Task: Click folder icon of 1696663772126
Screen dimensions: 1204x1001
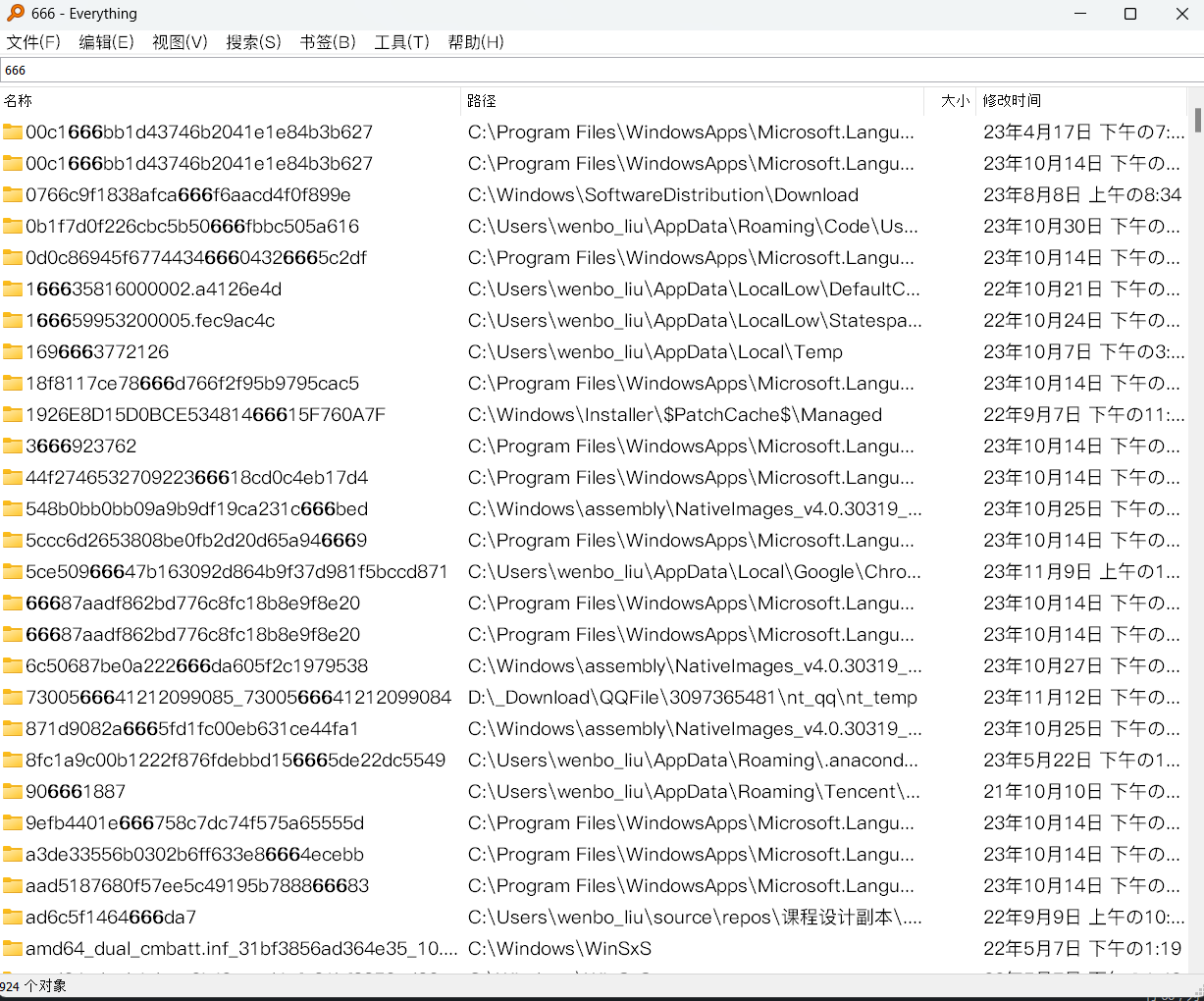Action: (x=13, y=352)
